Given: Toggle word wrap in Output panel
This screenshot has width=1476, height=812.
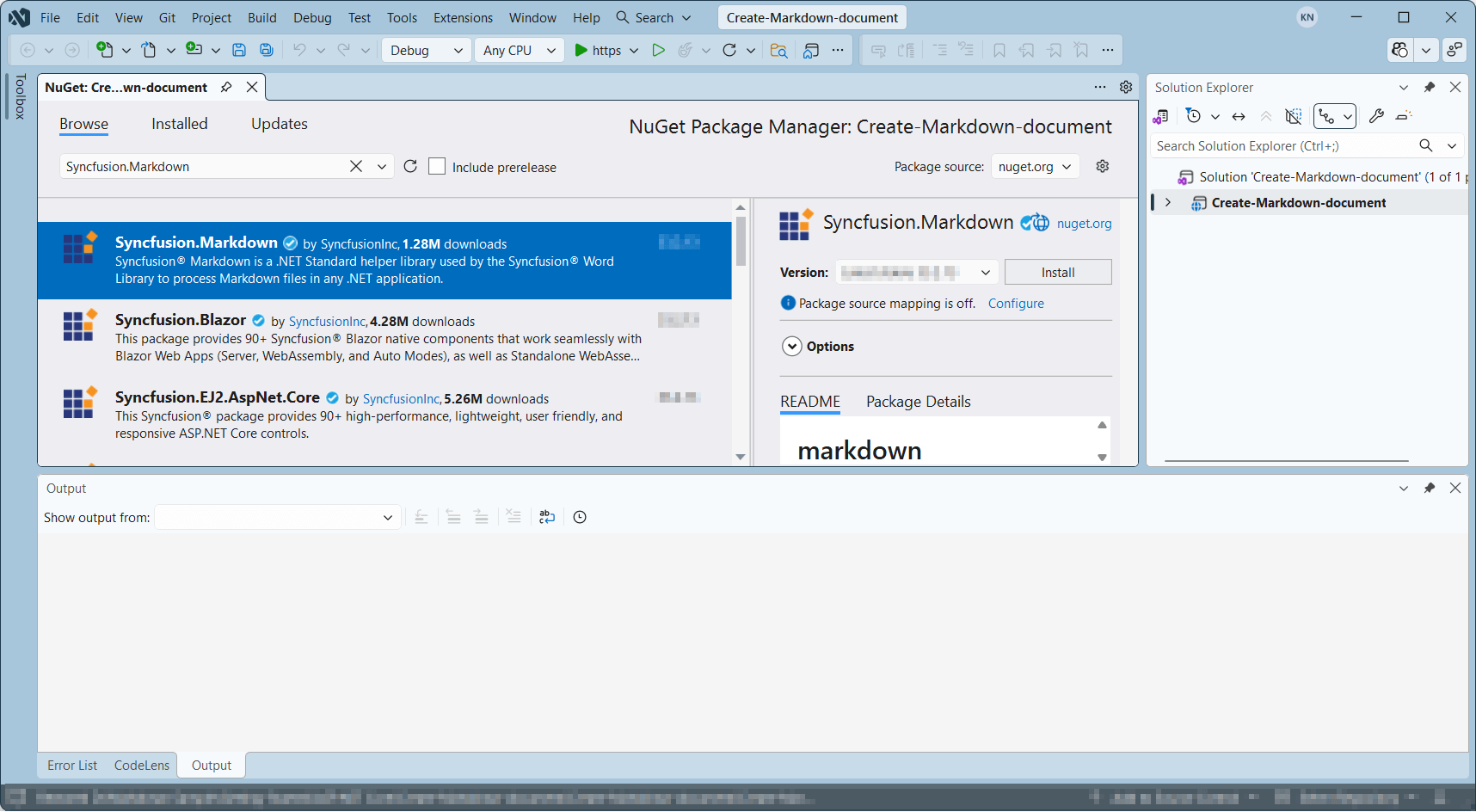Looking at the screenshot, I should pos(547,517).
